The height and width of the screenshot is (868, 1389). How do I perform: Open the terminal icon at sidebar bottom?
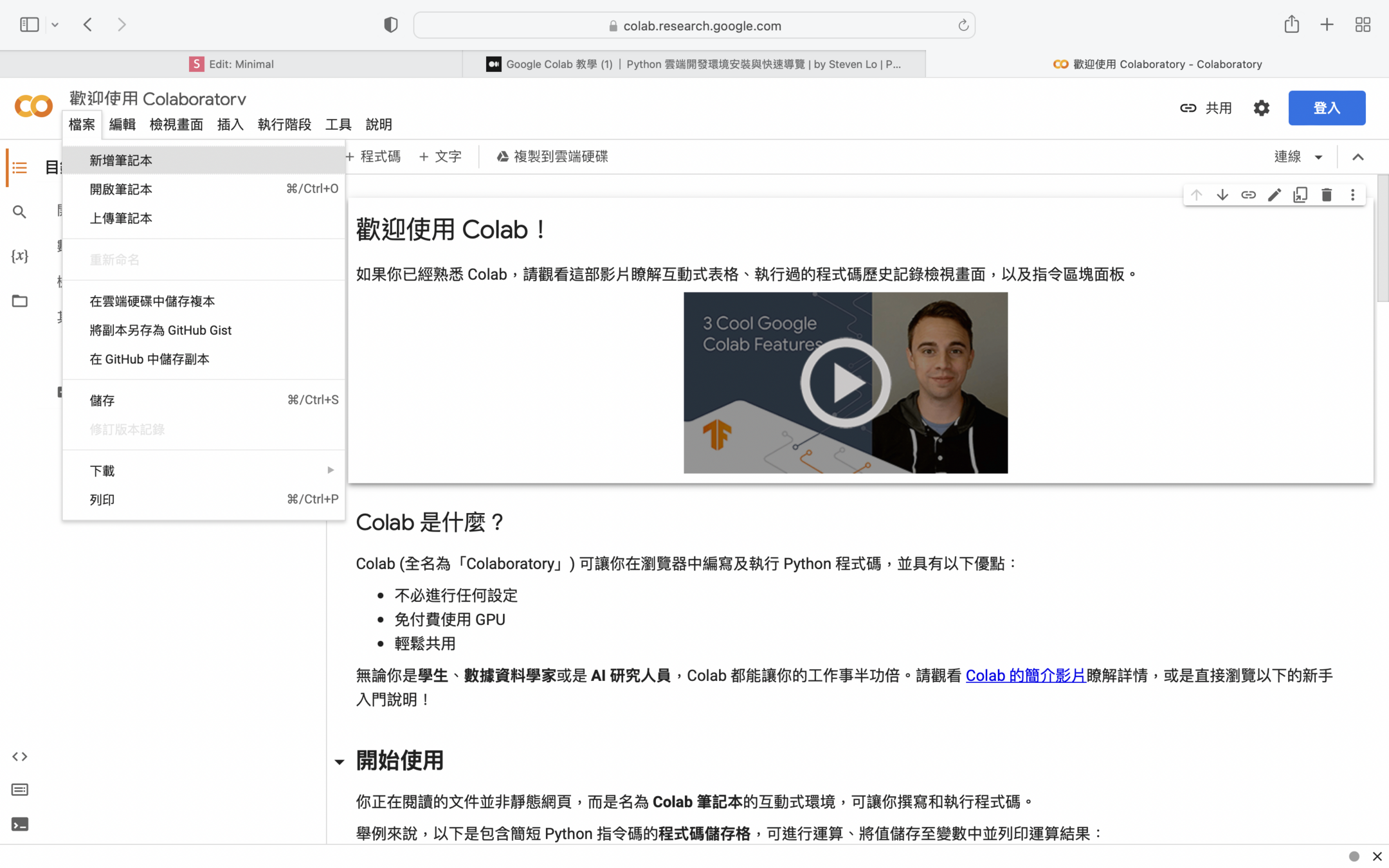(x=19, y=824)
